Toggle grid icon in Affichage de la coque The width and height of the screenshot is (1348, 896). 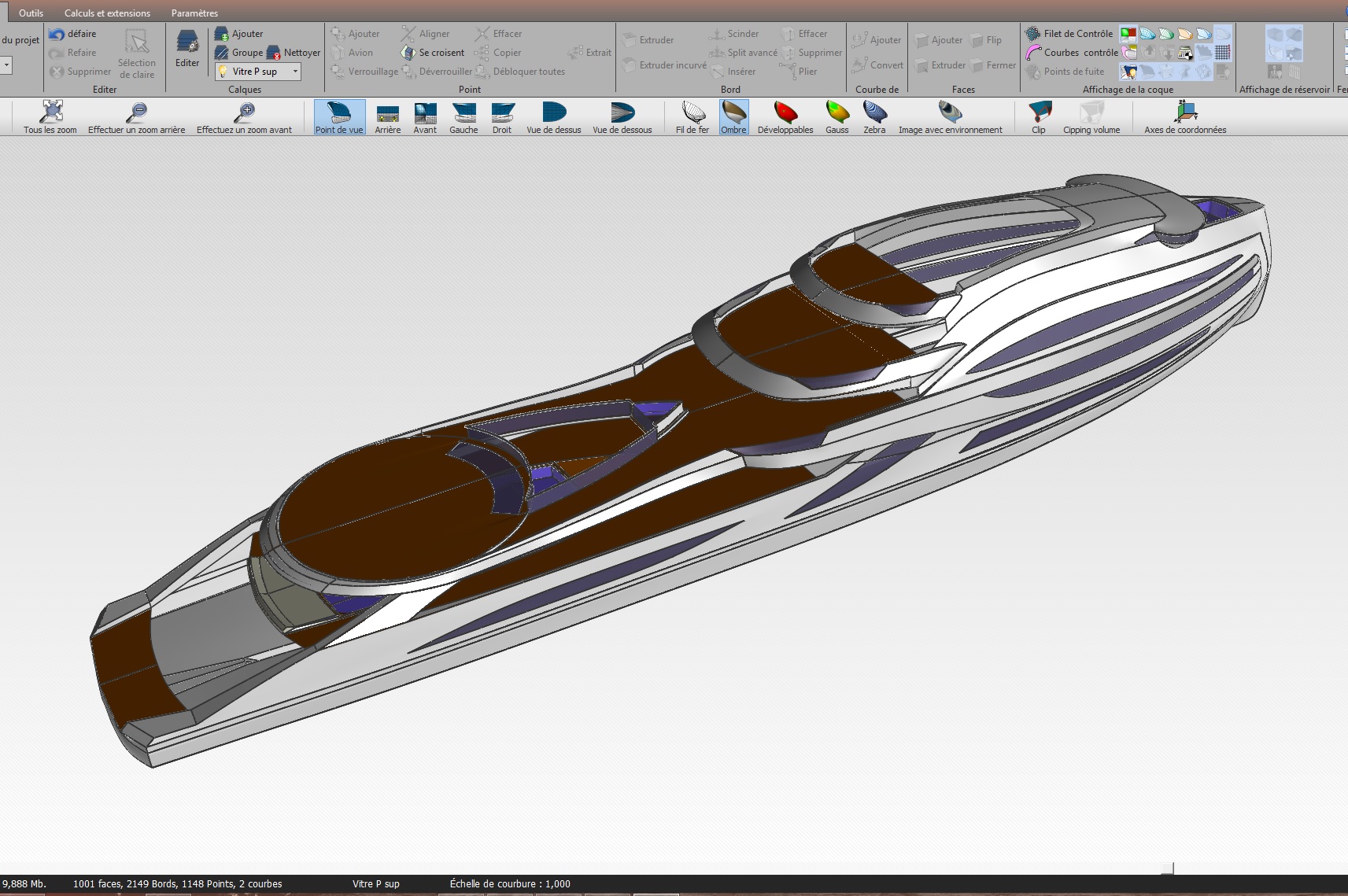[x=1223, y=53]
